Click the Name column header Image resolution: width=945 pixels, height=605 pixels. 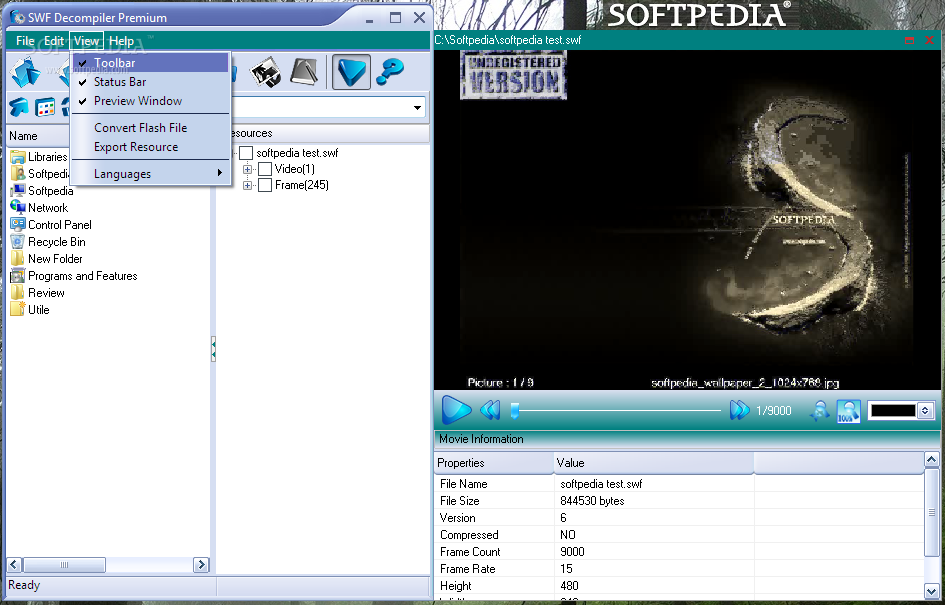(x=39, y=136)
